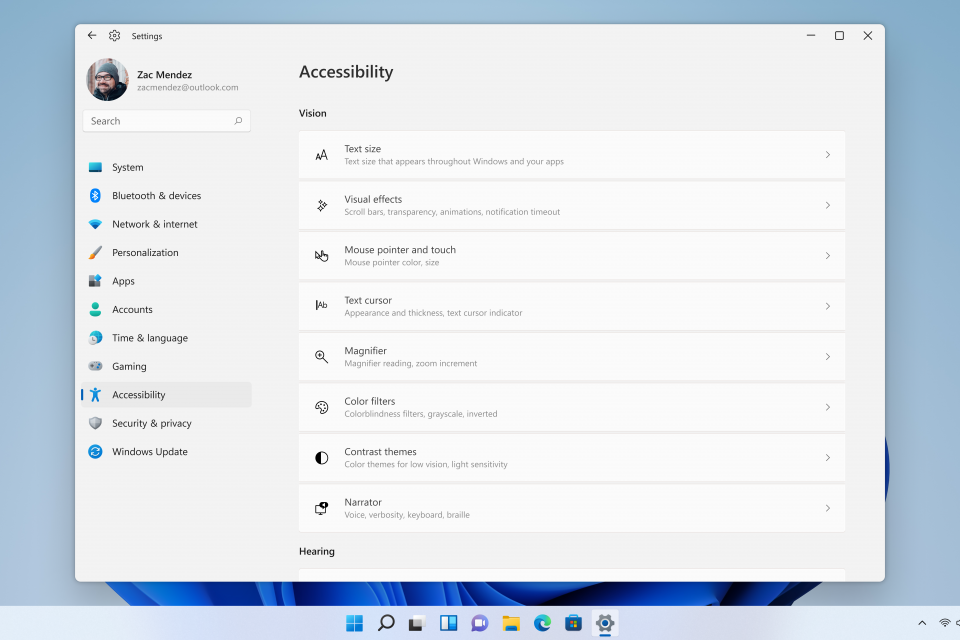This screenshot has width=960, height=640.
Task: Click the Bluetooth & devices icon
Action: (95, 196)
